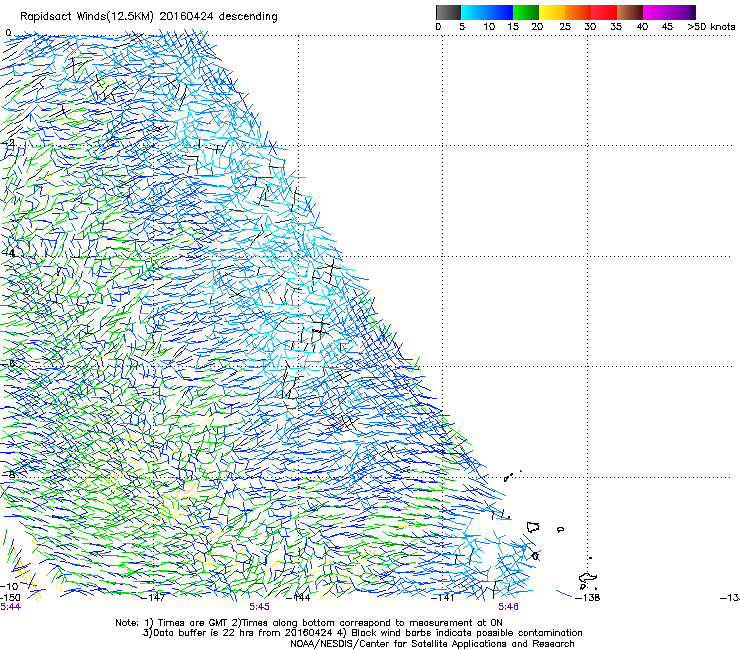Click the '-8' latitude axis label
Screen dimensions: 740x650
(9, 474)
